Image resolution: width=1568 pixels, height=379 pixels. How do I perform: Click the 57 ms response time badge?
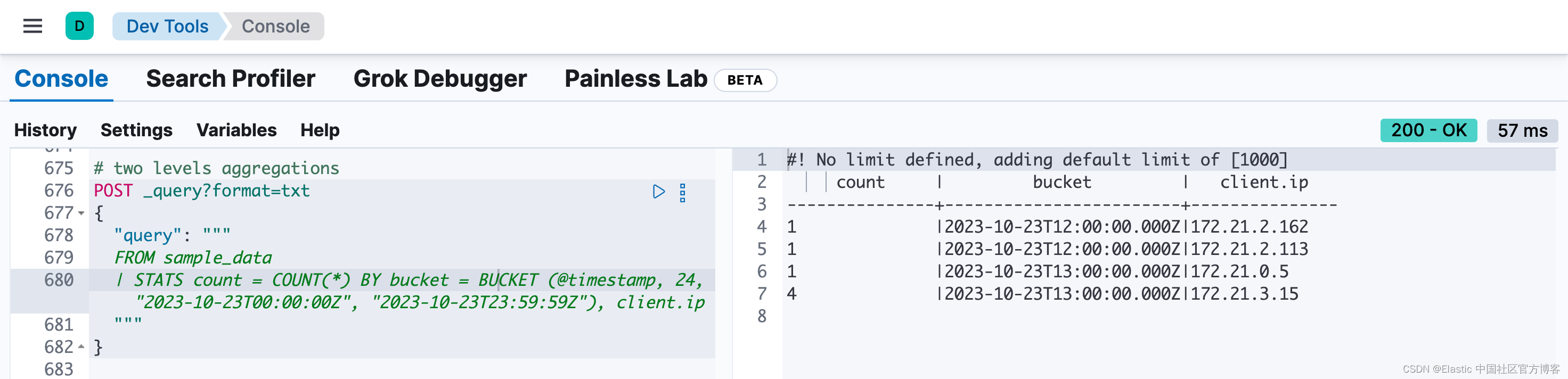(1522, 130)
